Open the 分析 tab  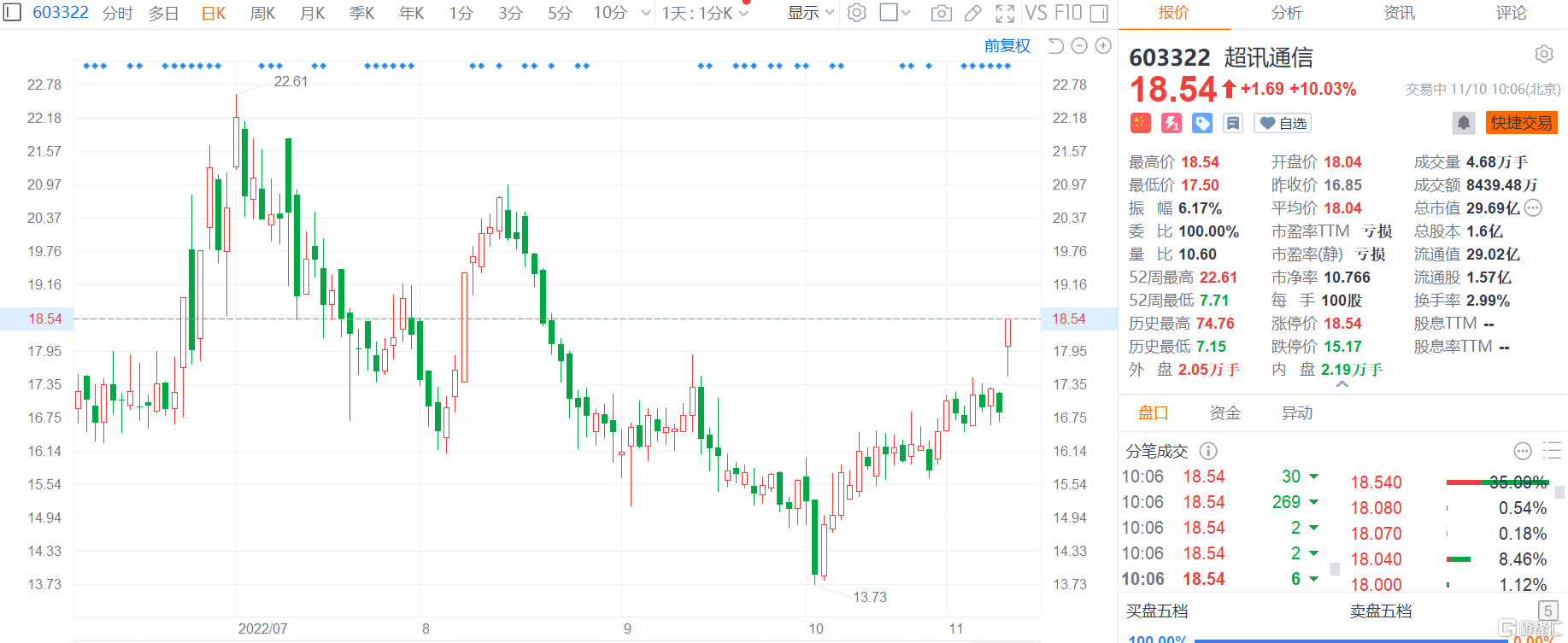pos(1287,13)
